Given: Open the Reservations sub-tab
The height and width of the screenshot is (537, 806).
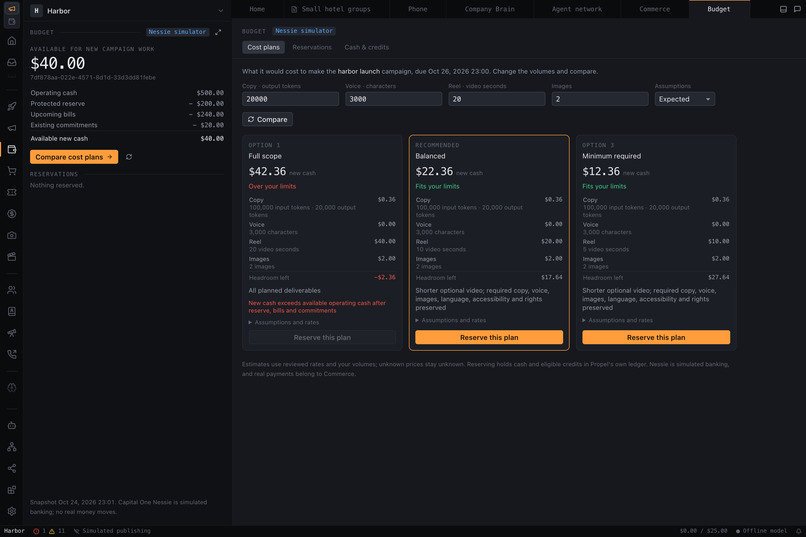Looking at the screenshot, I should [x=312, y=47].
